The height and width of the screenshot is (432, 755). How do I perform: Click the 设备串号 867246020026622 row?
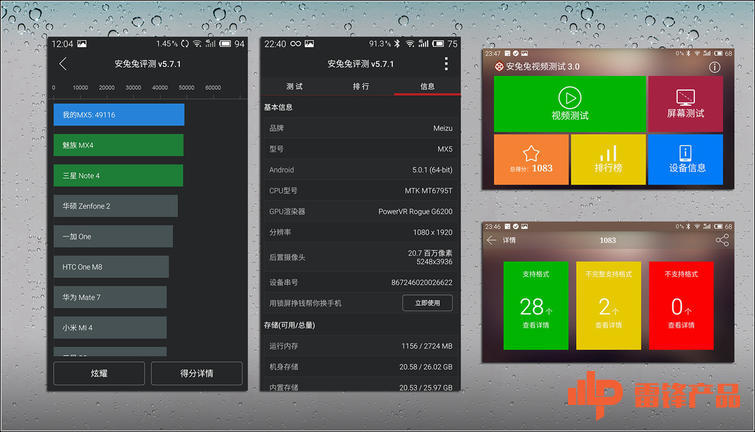pos(360,282)
